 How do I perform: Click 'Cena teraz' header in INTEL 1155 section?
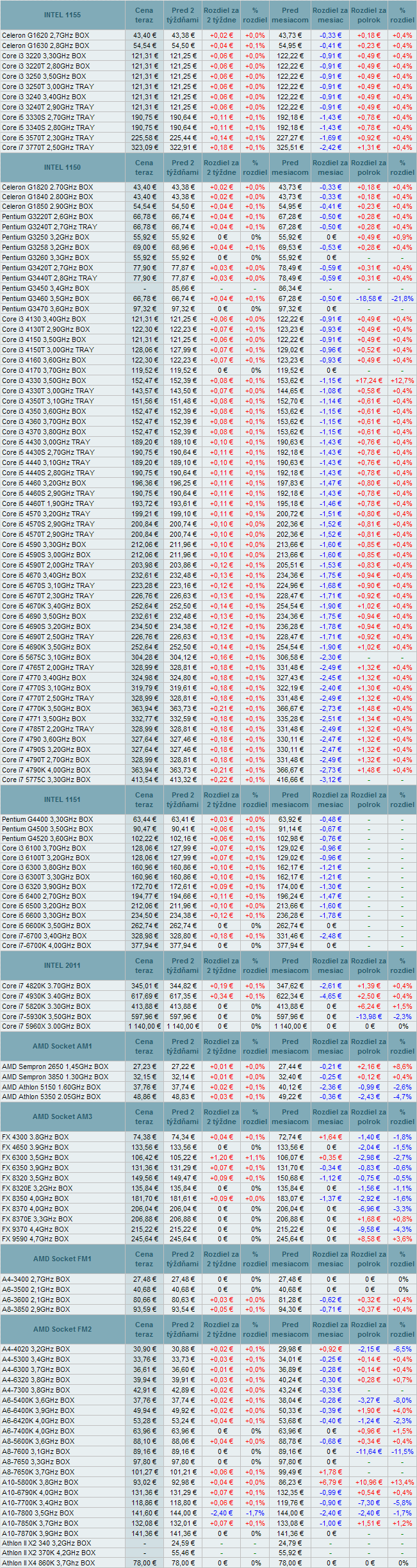[144, 15]
